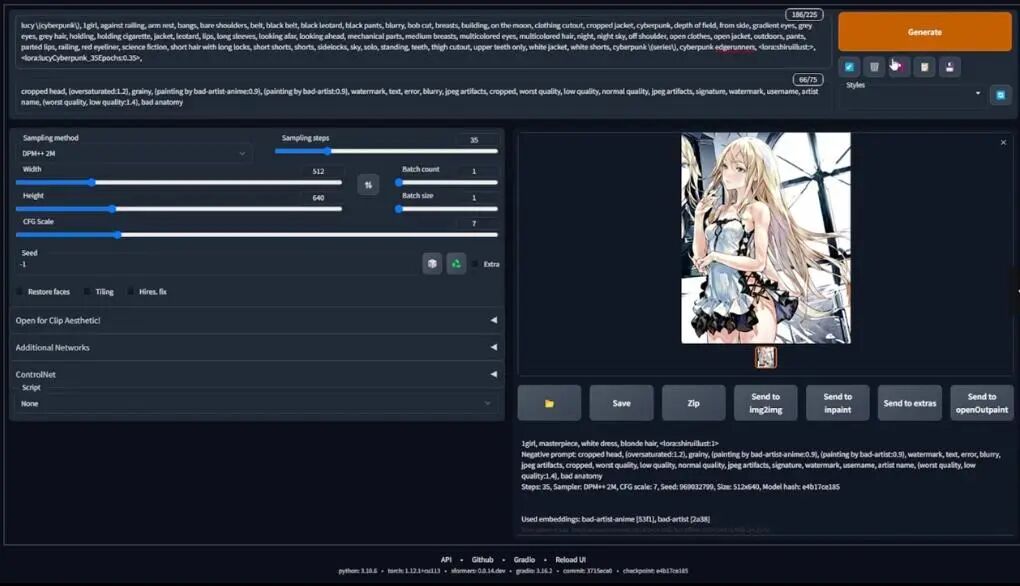Open the Sampling method dropdown

[133, 153]
